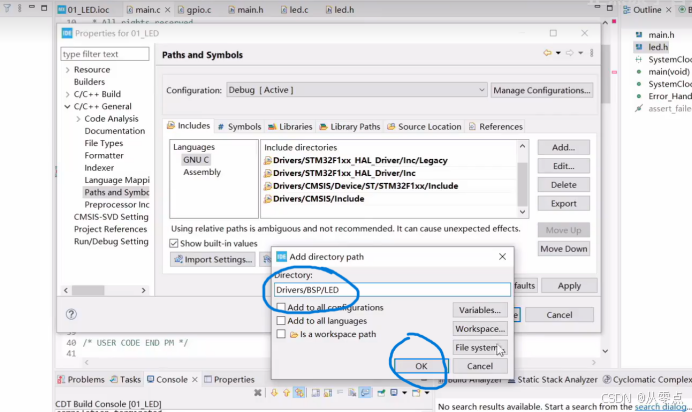The height and width of the screenshot is (412, 692).
Task: Expand the Code Analysis tree node
Action: [78, 119]
